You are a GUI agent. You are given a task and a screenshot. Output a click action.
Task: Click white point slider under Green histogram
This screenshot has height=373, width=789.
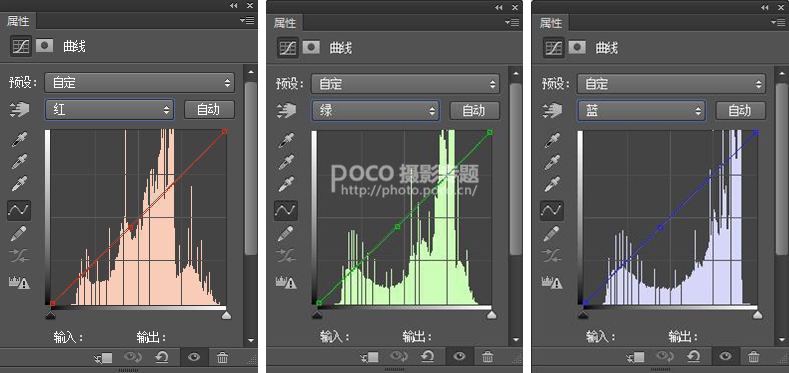(492, 315)
